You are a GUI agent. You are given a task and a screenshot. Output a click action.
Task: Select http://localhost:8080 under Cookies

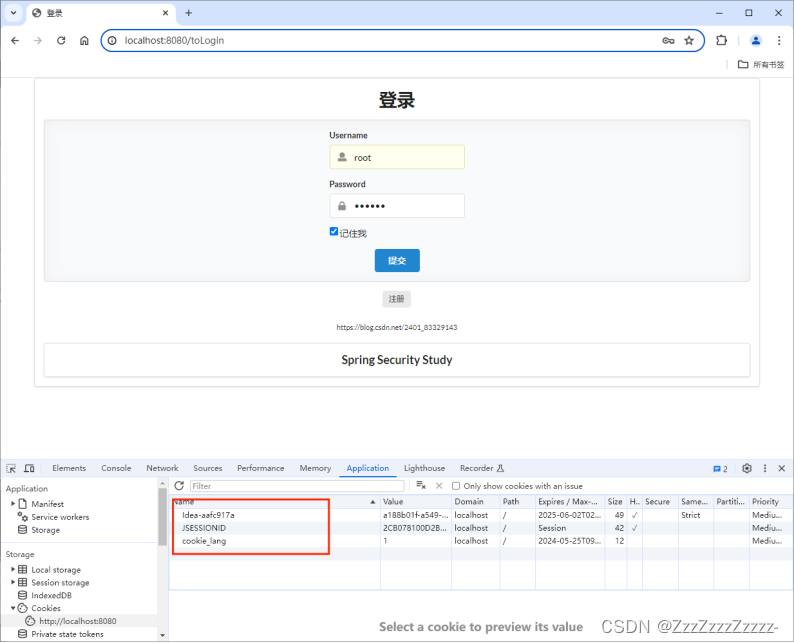tap(77, 621)
